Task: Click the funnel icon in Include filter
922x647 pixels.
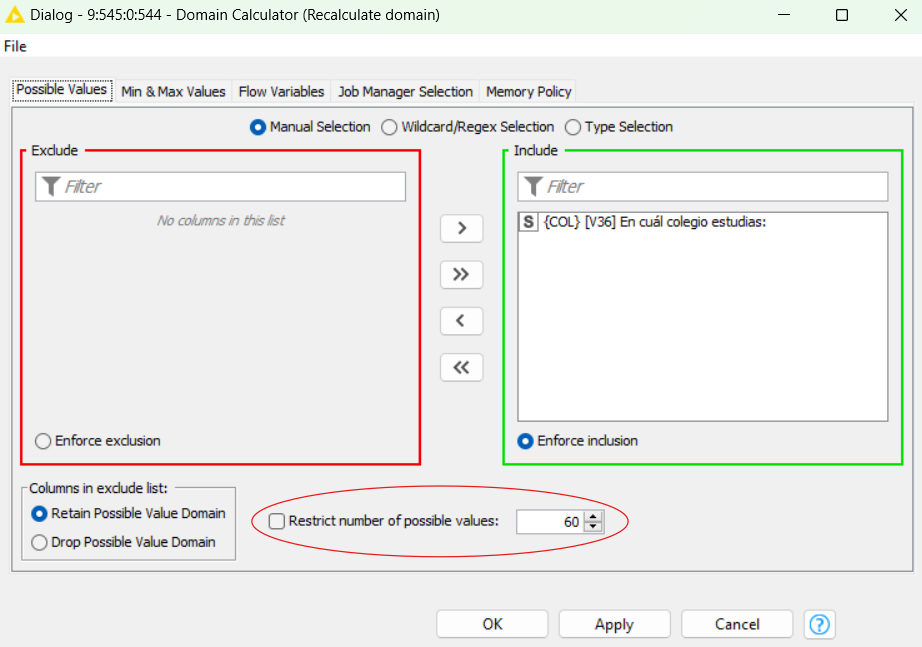Action: 533,186
